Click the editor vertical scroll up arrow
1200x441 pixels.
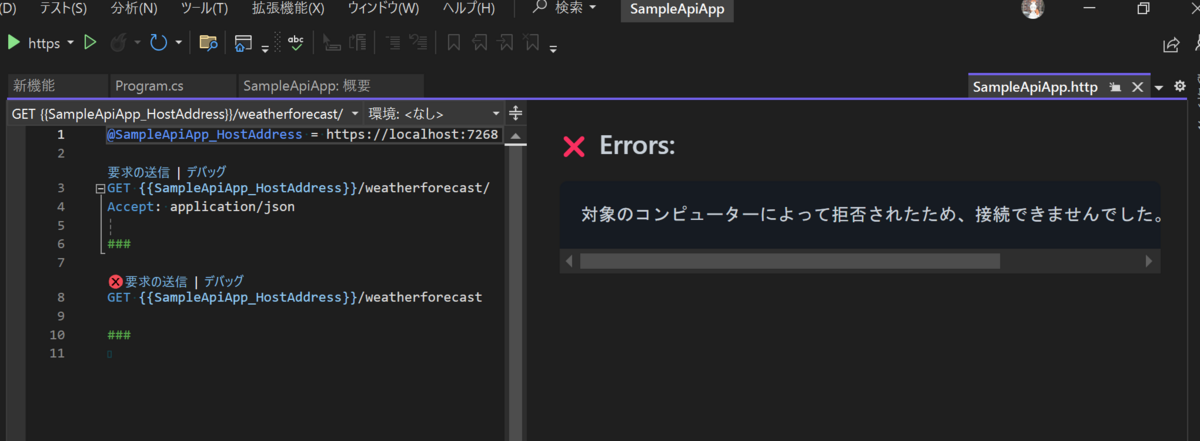coord(516,135)
